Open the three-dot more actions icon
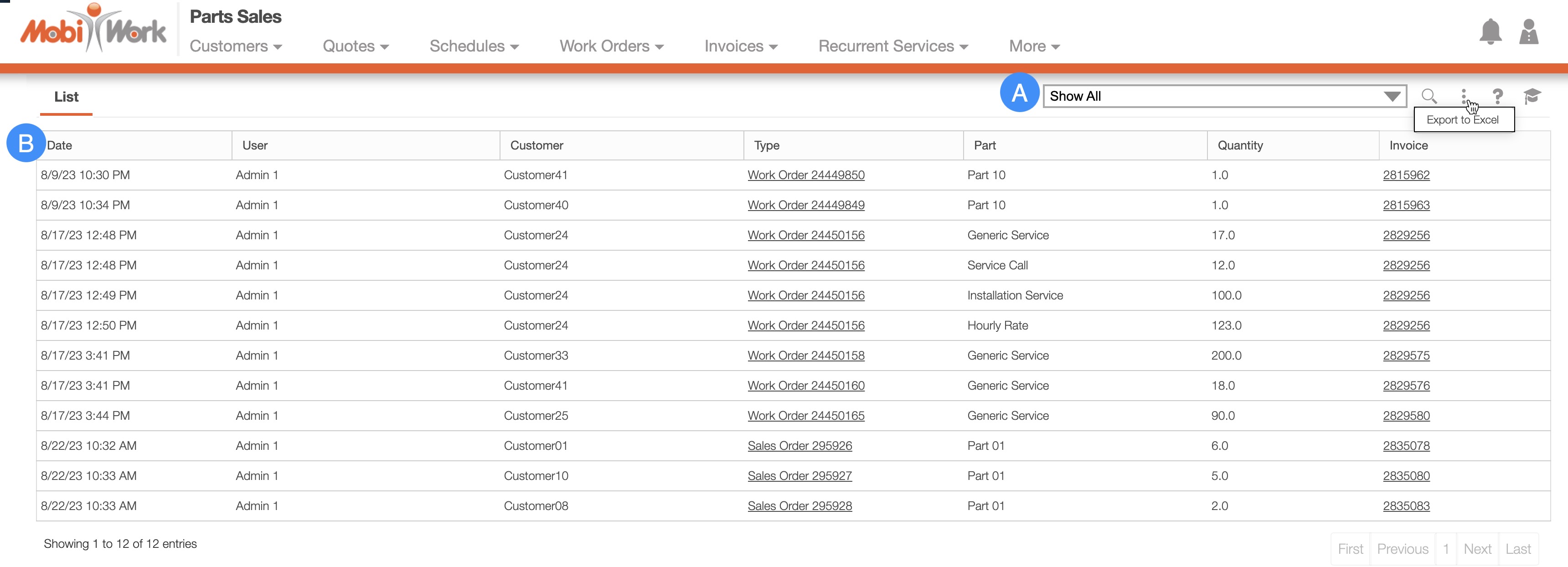 pos(1463,96)
